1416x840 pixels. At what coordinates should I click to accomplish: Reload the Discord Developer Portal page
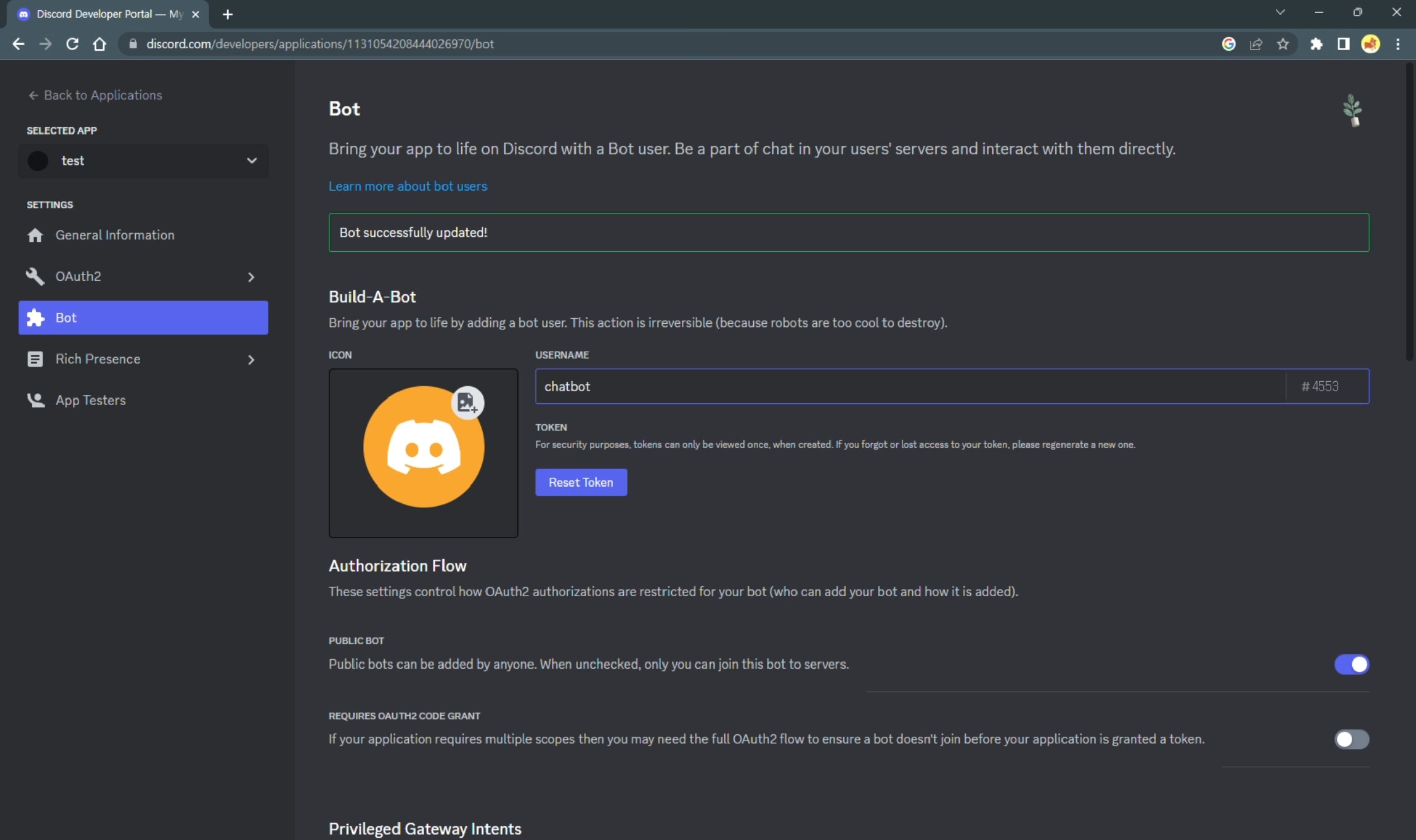(72, 43)
